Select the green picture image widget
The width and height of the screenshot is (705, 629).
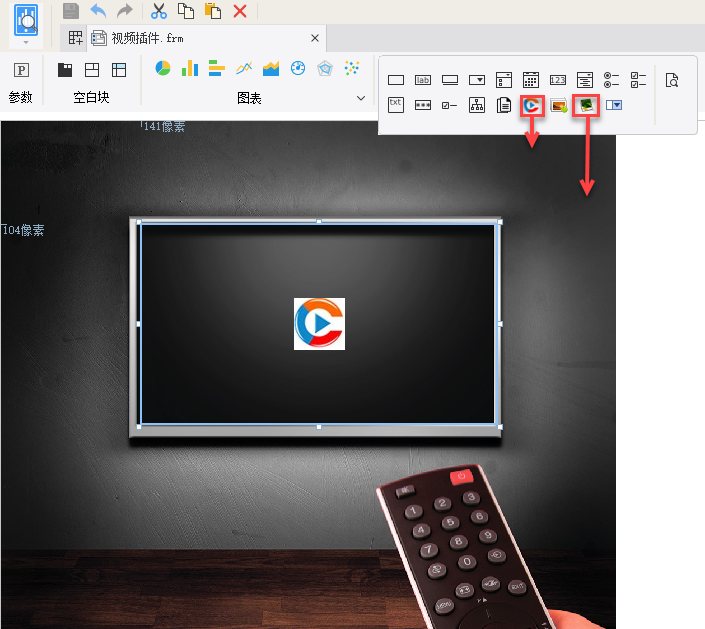pyautogui.click(x=586, y=106)
